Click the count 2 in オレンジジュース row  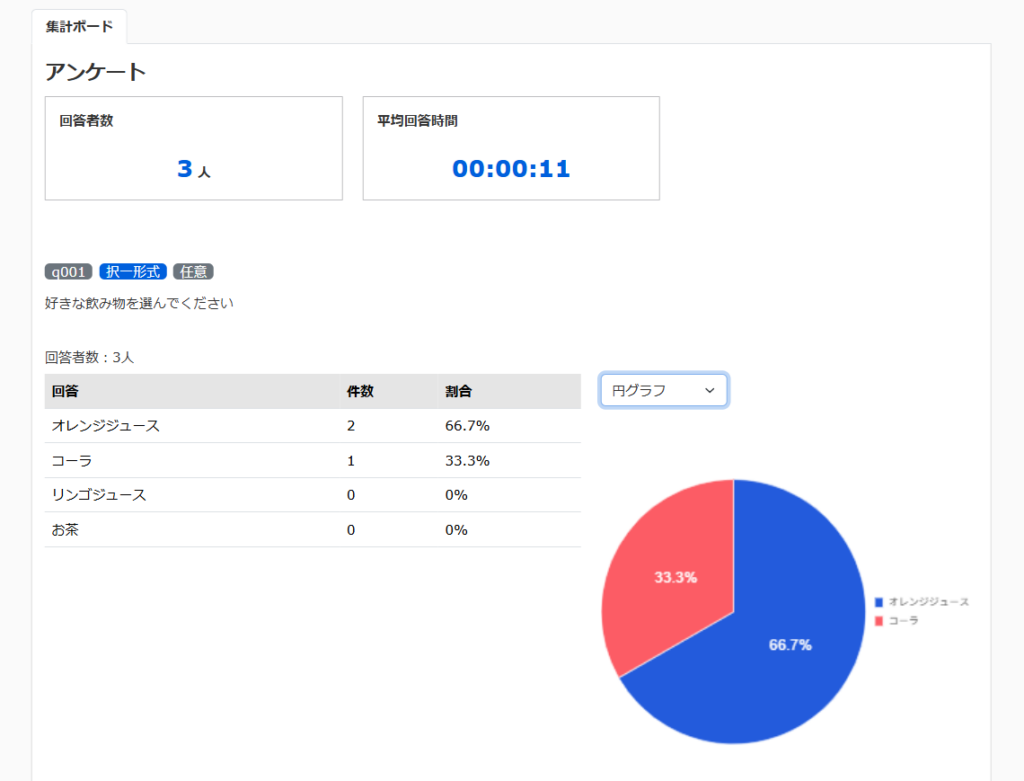(x=351, y=426)
